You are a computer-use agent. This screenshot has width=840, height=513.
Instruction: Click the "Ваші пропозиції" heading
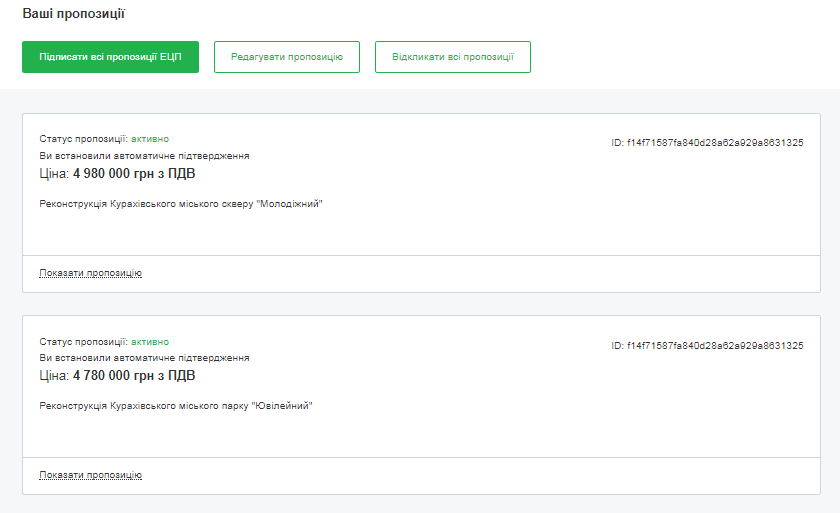click(74, 15)
